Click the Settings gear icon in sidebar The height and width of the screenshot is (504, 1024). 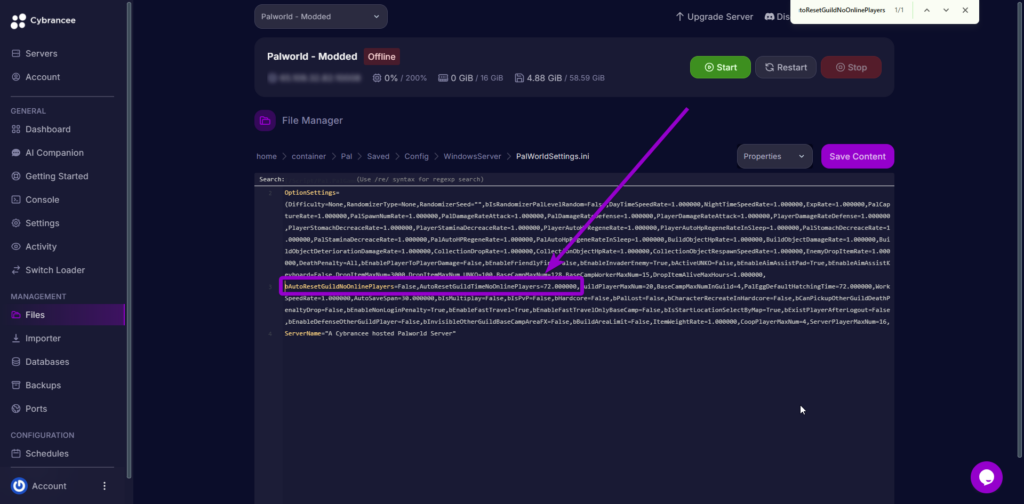pyautogui.click(x=16, y=223)
